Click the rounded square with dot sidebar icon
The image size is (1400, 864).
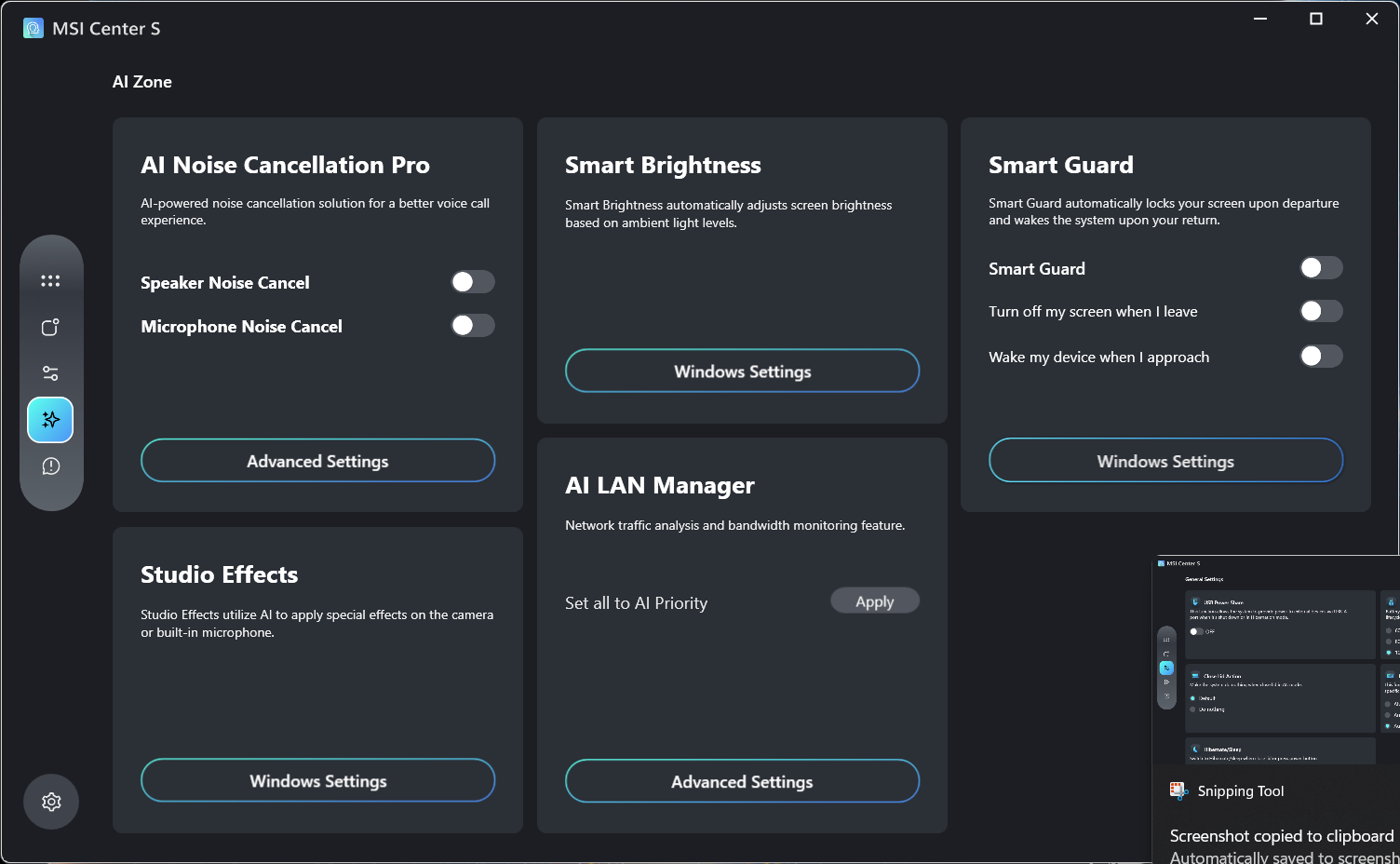[x=50, y=328]
